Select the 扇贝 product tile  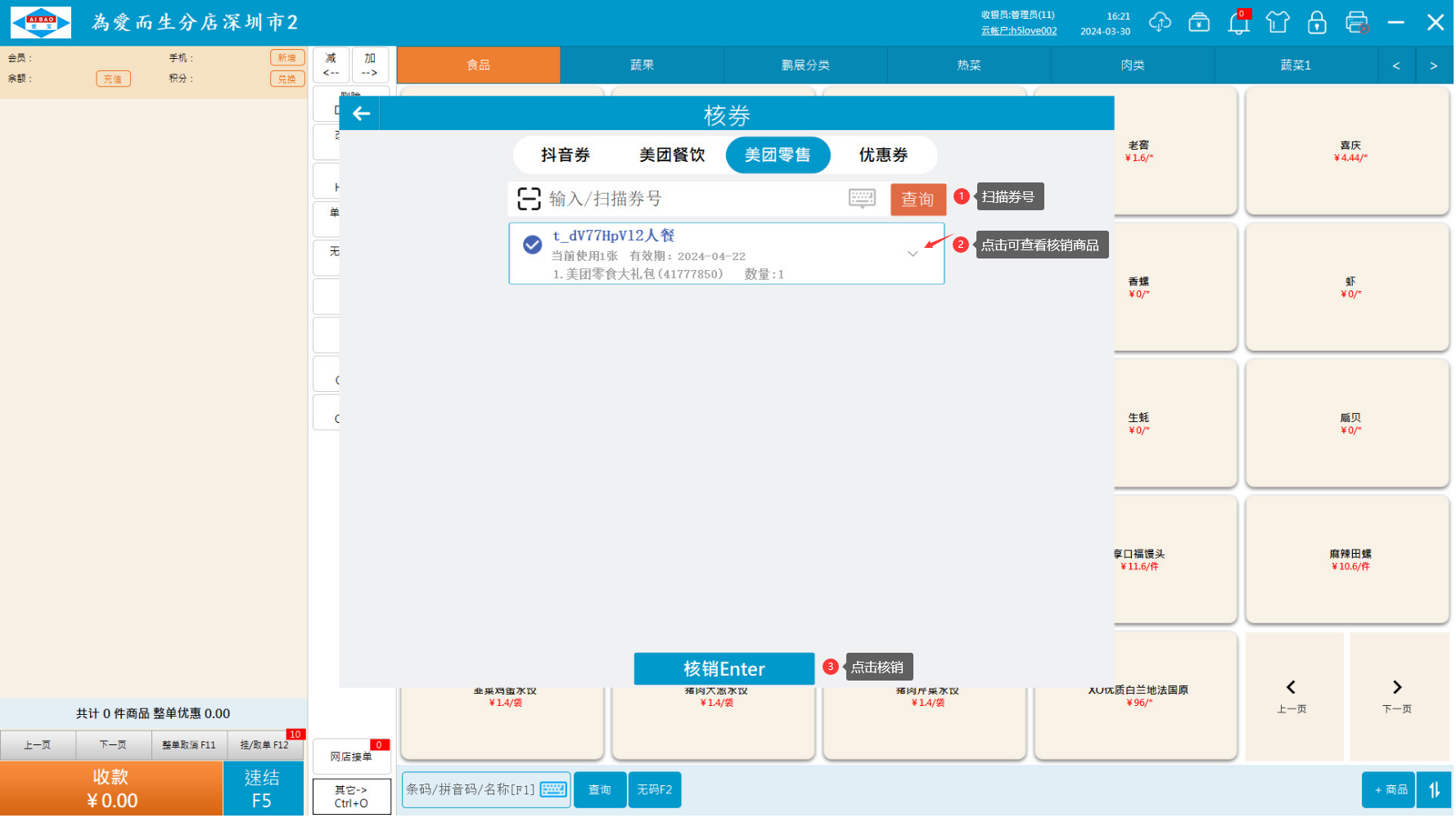click(x=1347, y=424)
